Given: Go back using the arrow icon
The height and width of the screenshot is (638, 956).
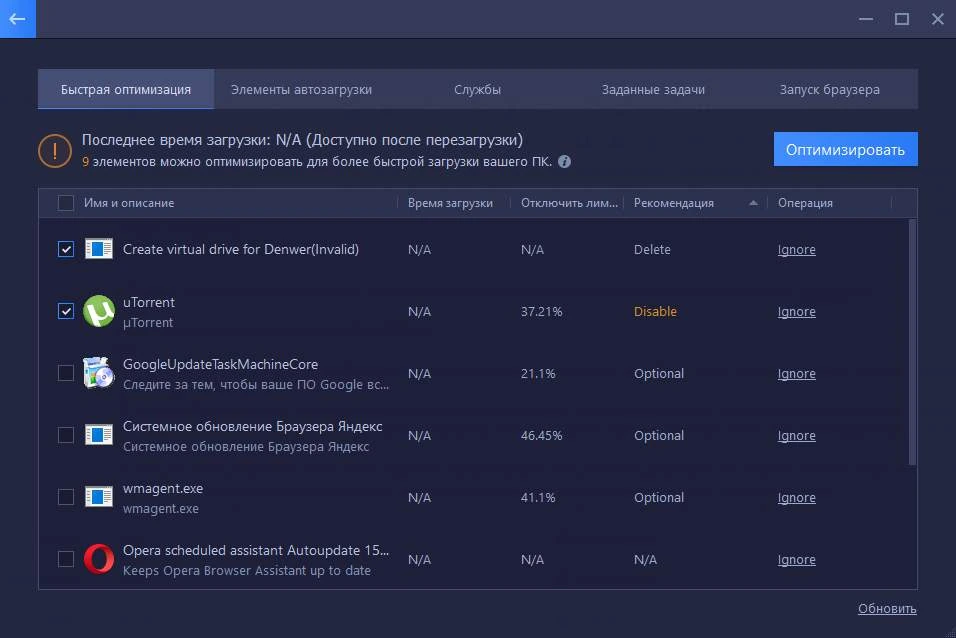Looking at the screenshot, I should (x=17, y=19).
